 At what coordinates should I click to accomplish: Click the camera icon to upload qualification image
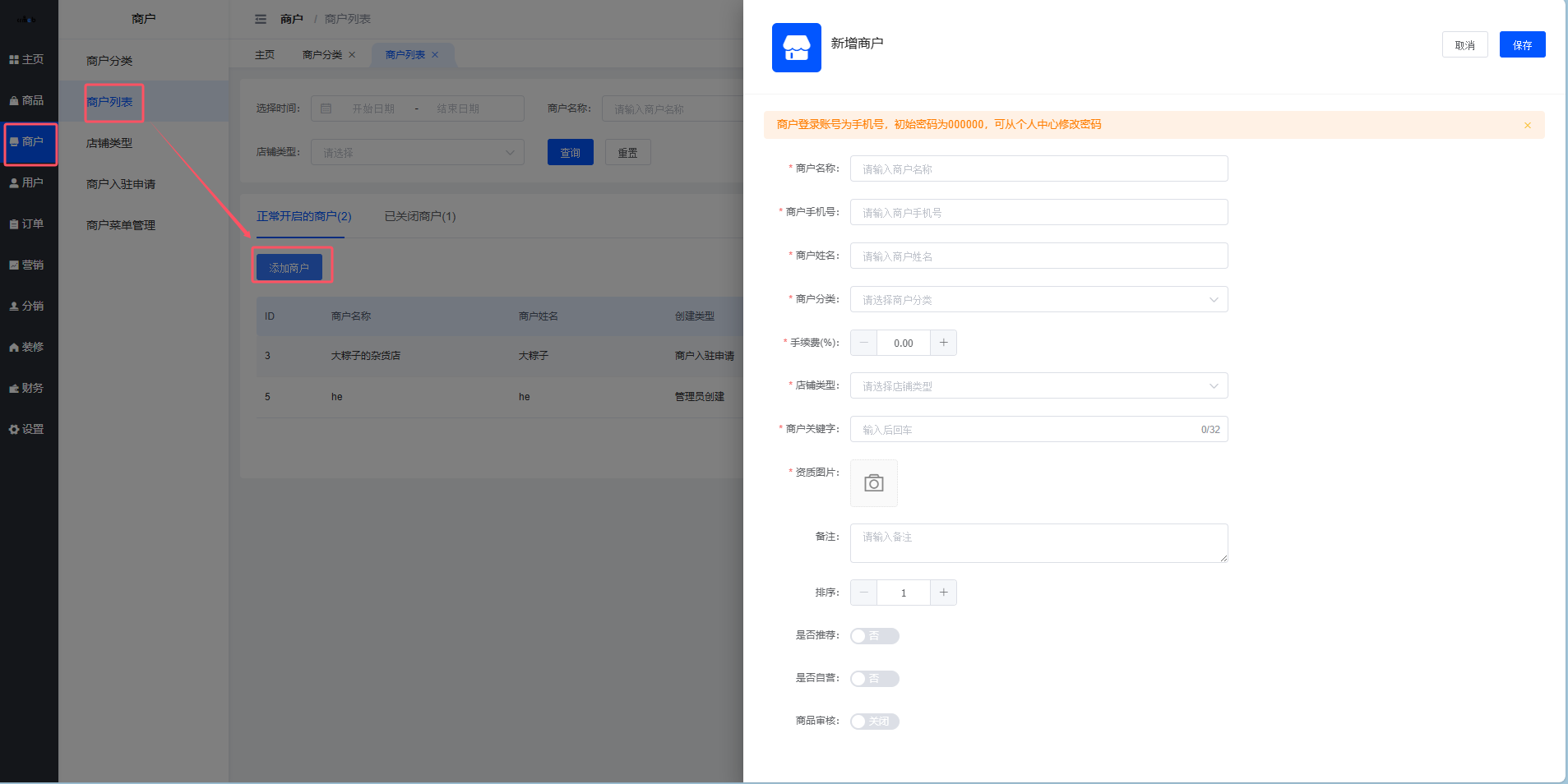873,483
